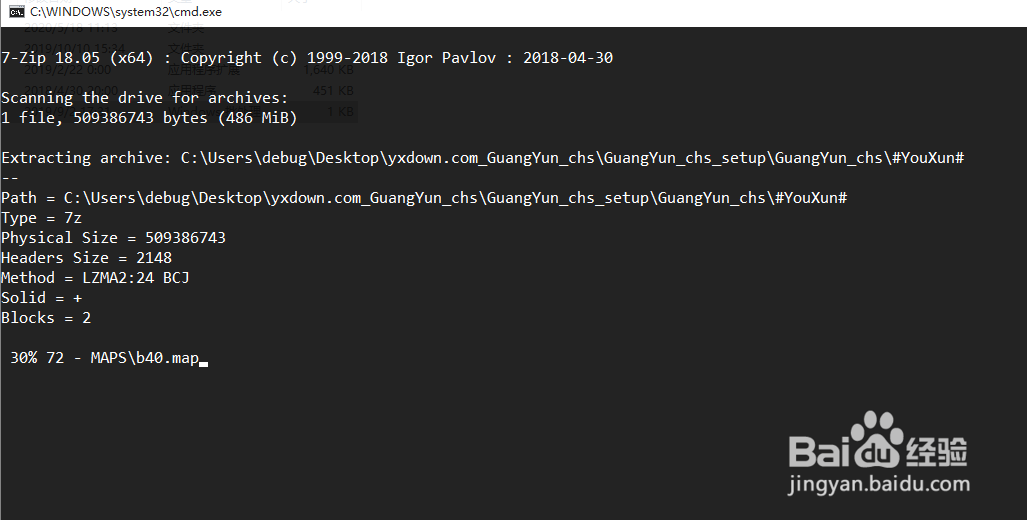The height and width of the screenshot is (520, 1027).
Task: Click the cmd.exe icon in title bar
Action: tap(16, 12)
